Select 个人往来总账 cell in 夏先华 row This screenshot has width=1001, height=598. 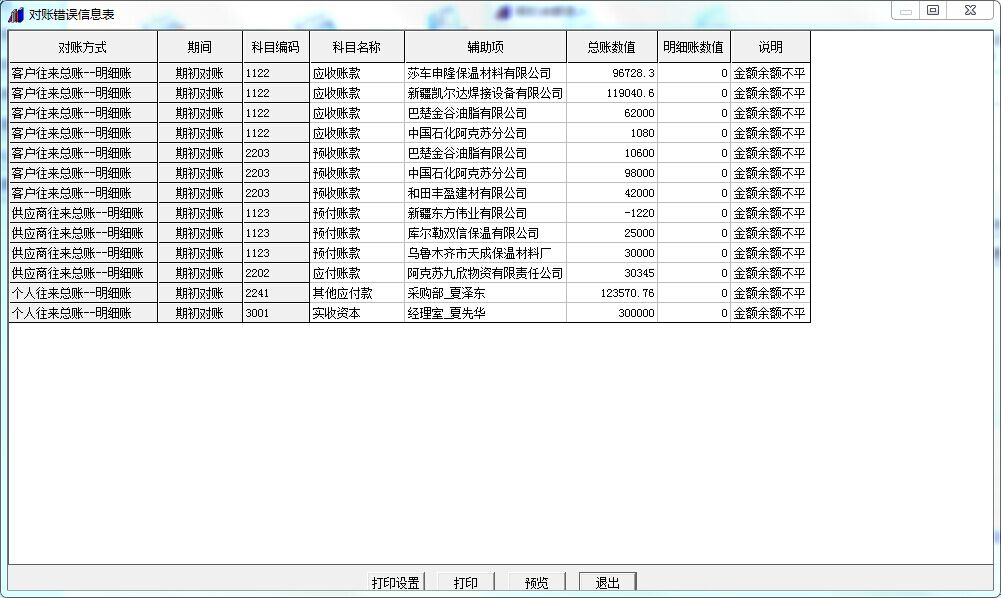[83, 313]
